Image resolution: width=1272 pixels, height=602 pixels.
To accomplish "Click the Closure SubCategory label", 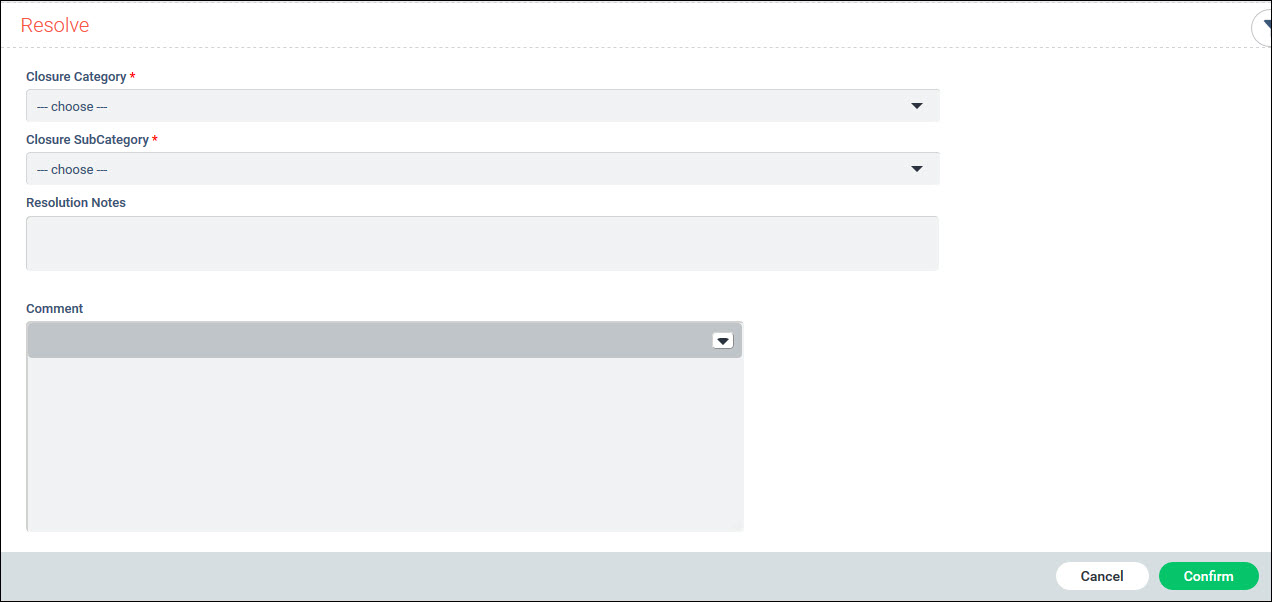I will tap(87, 140).
